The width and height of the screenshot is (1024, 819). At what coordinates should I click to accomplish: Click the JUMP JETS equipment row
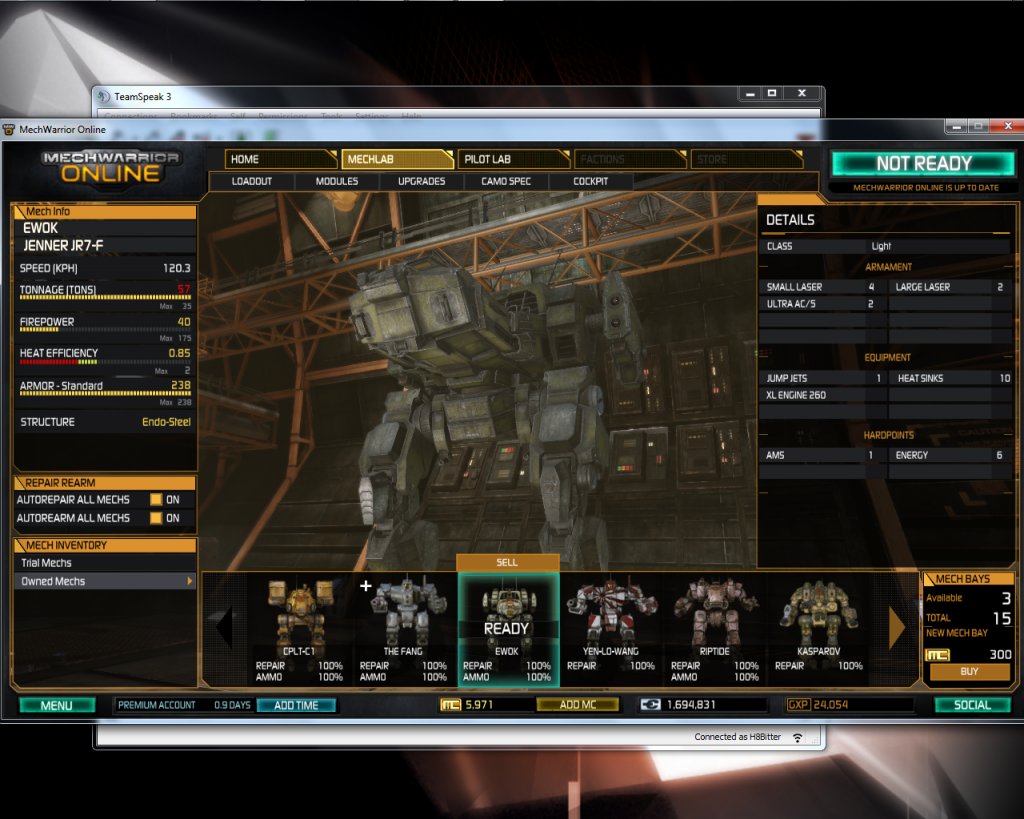822,378
